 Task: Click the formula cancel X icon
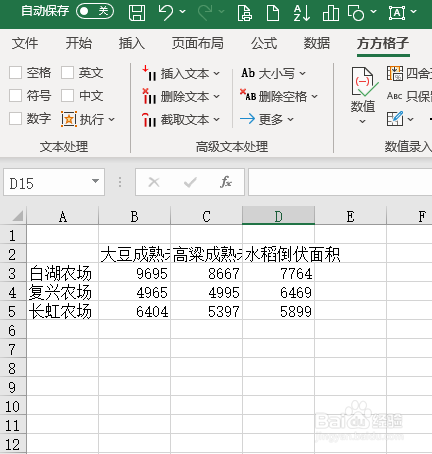click(154, 182)
